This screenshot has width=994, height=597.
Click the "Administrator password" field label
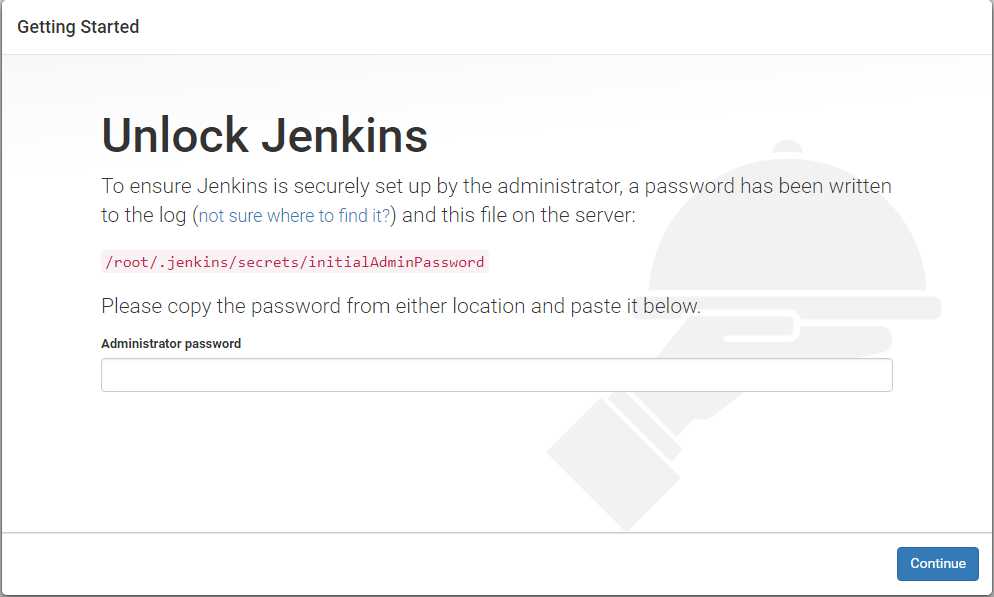pos(171,343)
